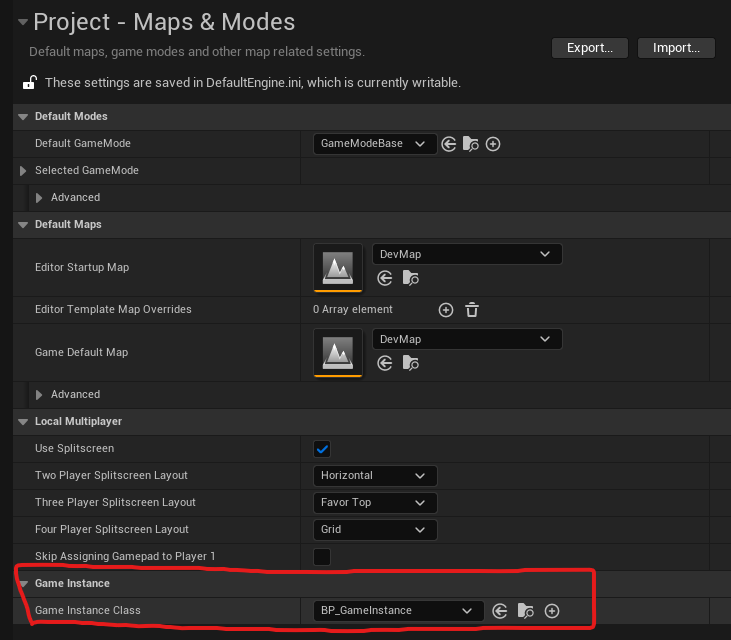Click the 'Default GameMode' label
The width and height of the screenshot is (731, 640).
point(83,143)
